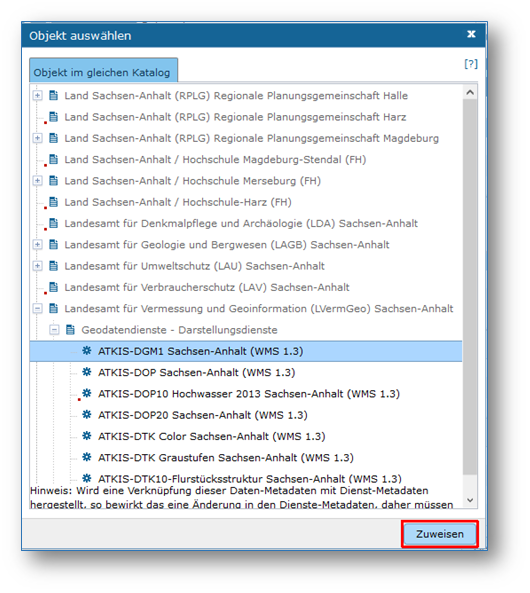Viewport: 530px width, 593px height.
Task: Click document icon of RPLG Planungsgemeinschaft Harz
Action: point(54,116)
